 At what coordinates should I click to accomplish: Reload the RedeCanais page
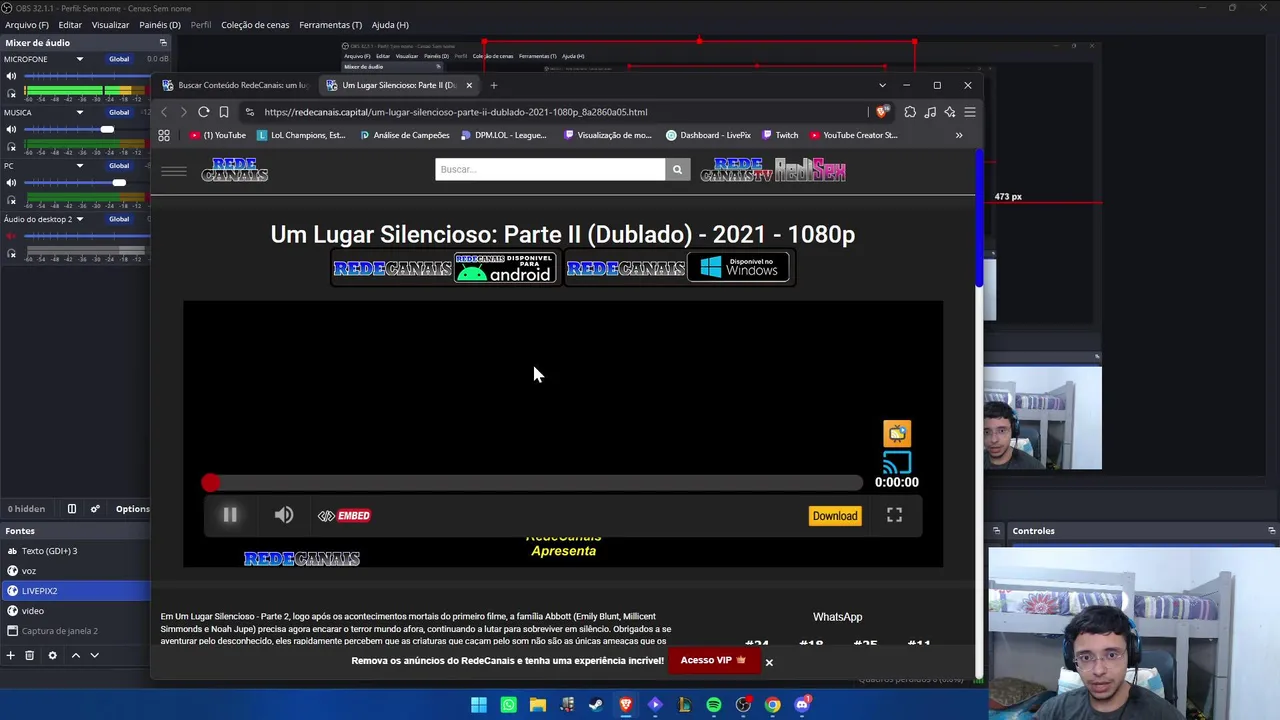[x=203, y=112]
